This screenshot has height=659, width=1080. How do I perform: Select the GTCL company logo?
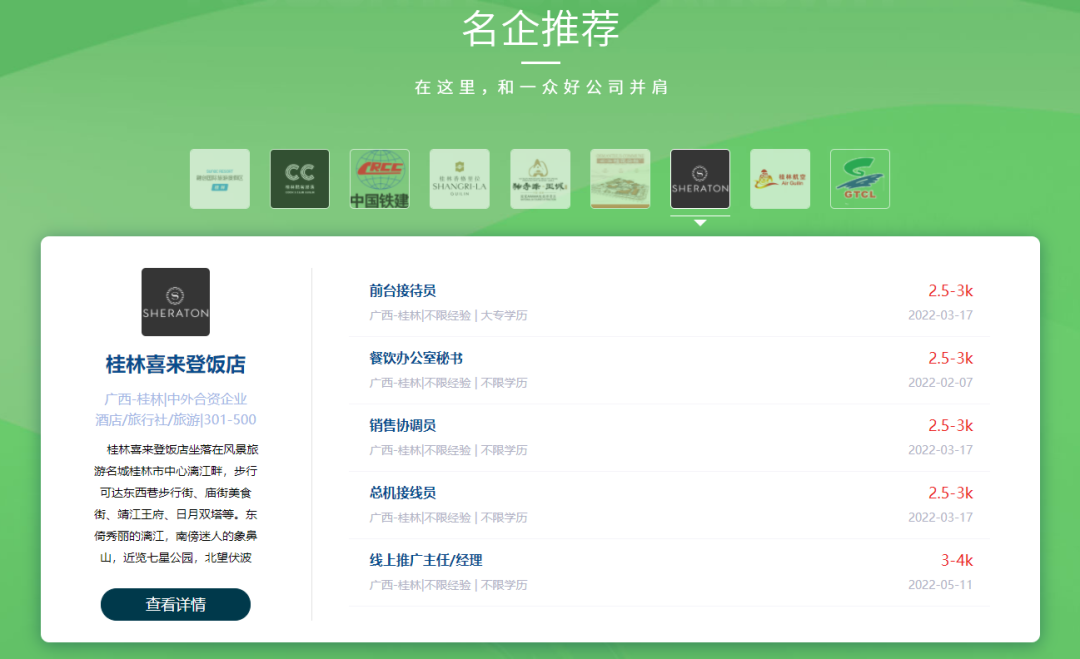tap(860, 179)
